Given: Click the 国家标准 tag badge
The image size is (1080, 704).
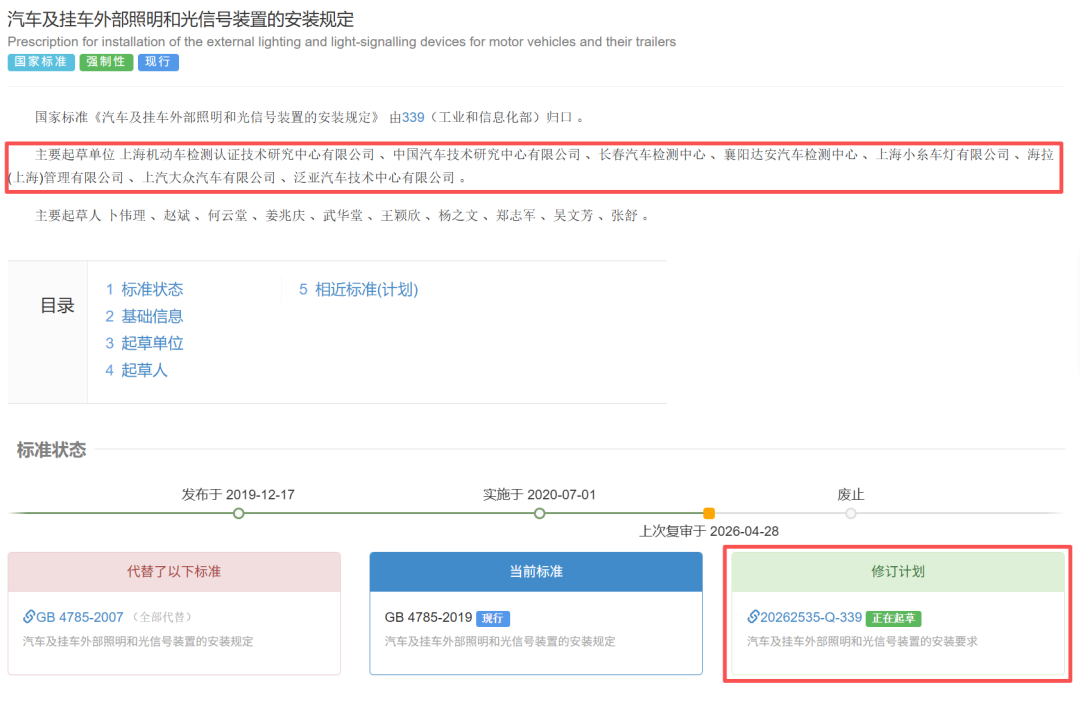Looking at the screenshot, I should pos(41,62).
